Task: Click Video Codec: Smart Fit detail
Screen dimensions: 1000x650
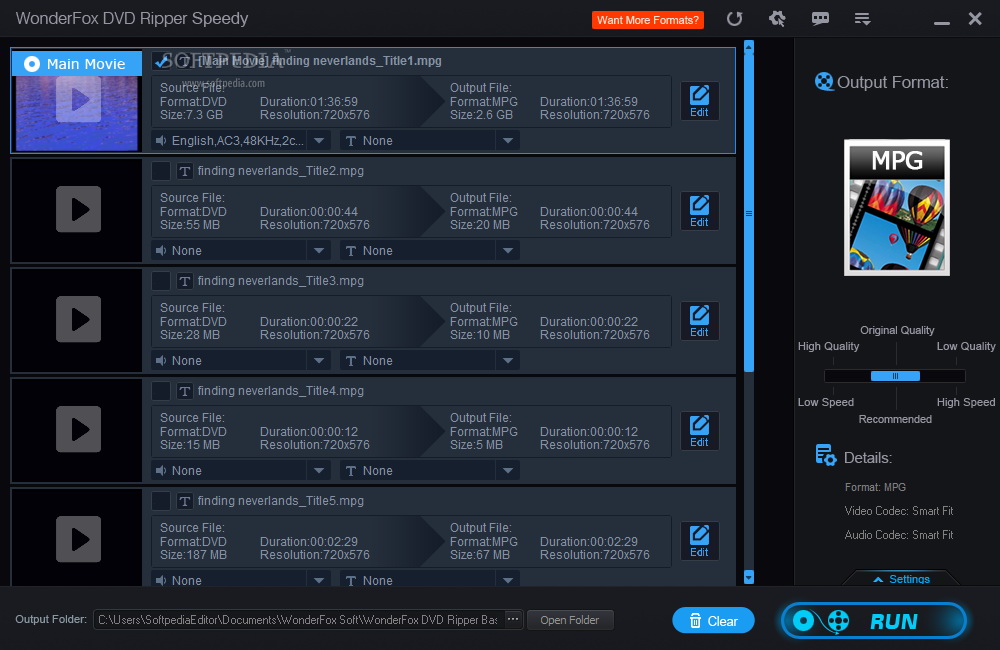Action: pos(899,511)
